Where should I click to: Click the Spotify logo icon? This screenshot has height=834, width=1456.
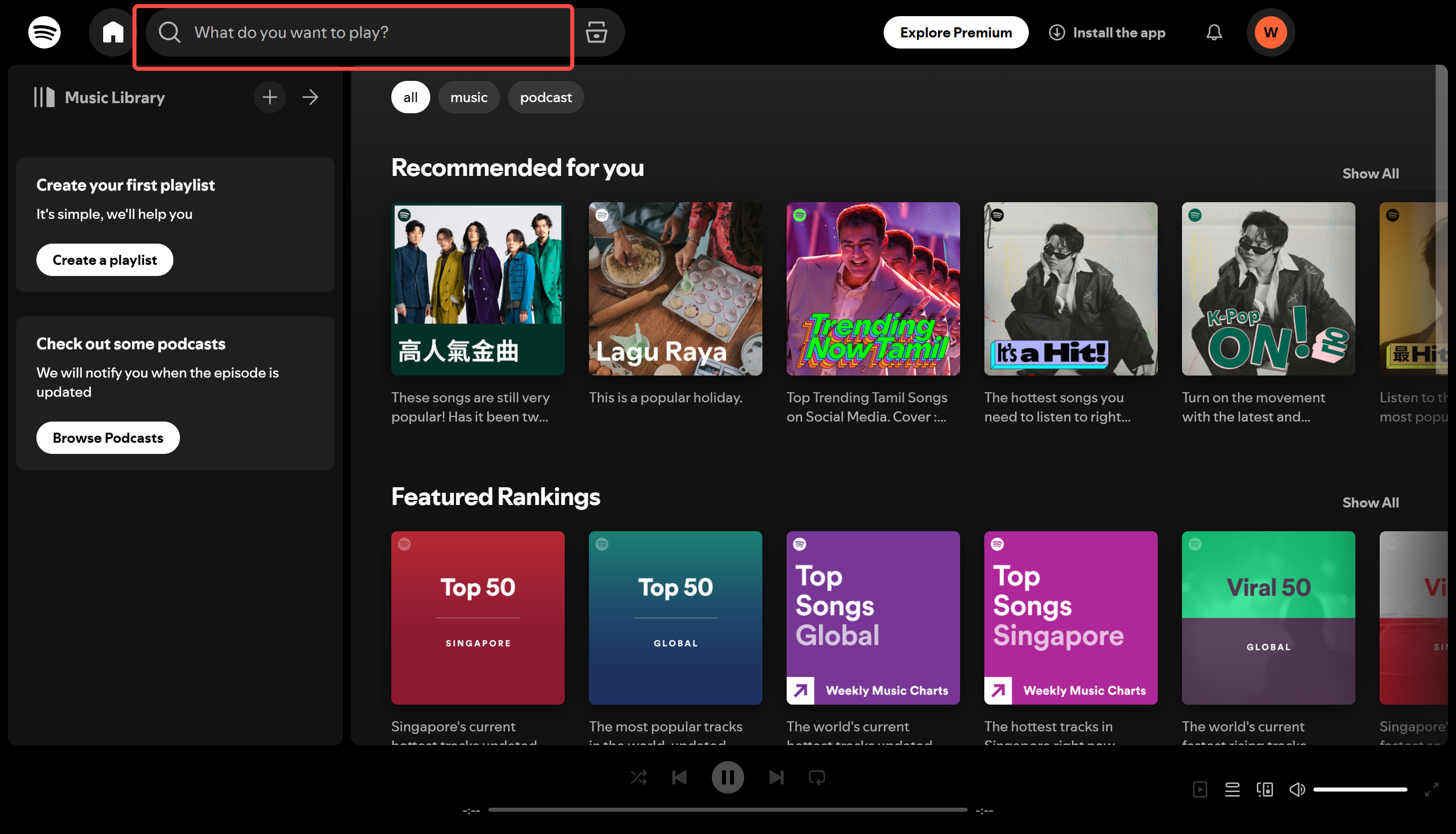(44, 32)
